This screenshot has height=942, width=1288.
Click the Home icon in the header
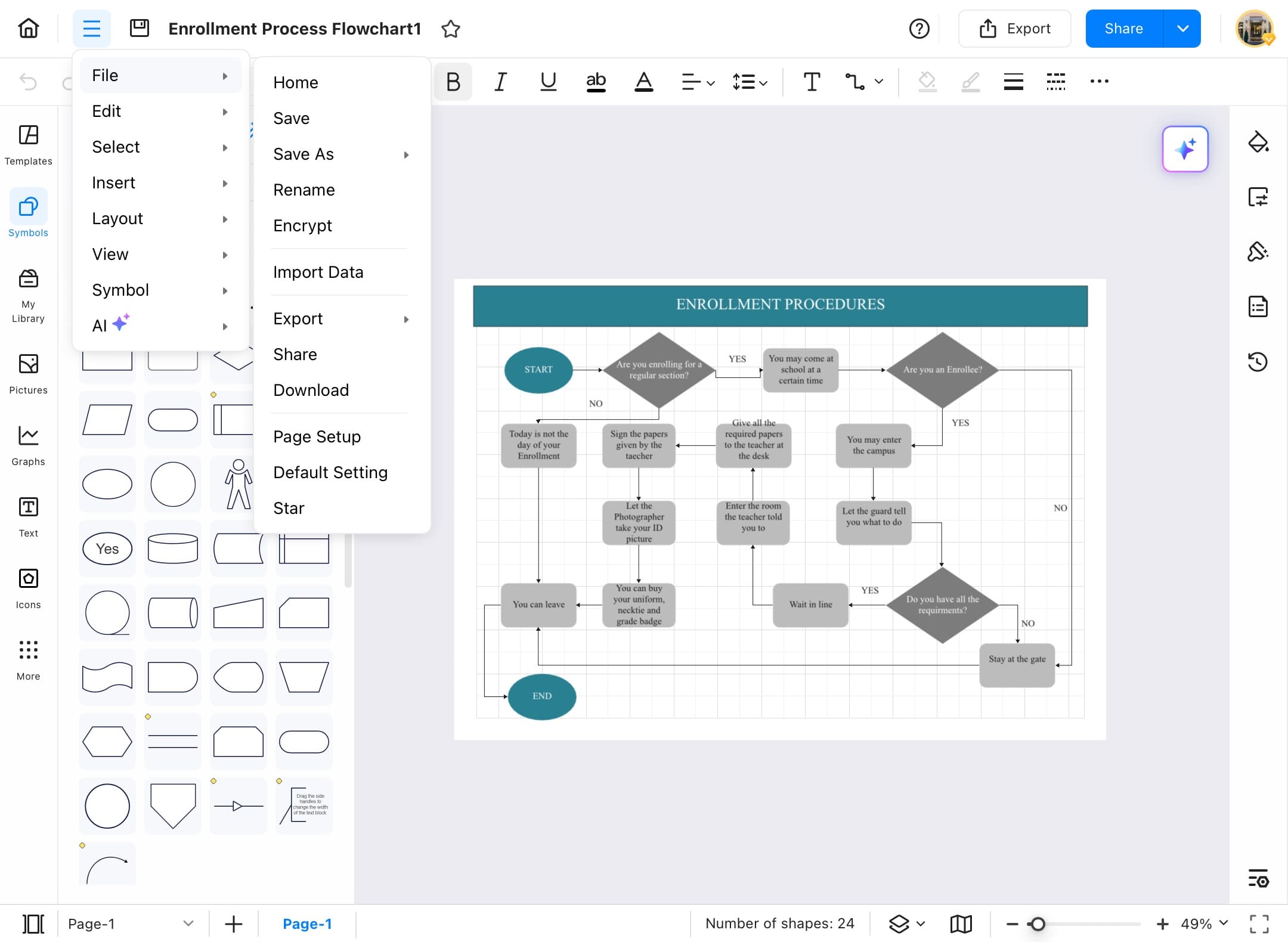28,28
